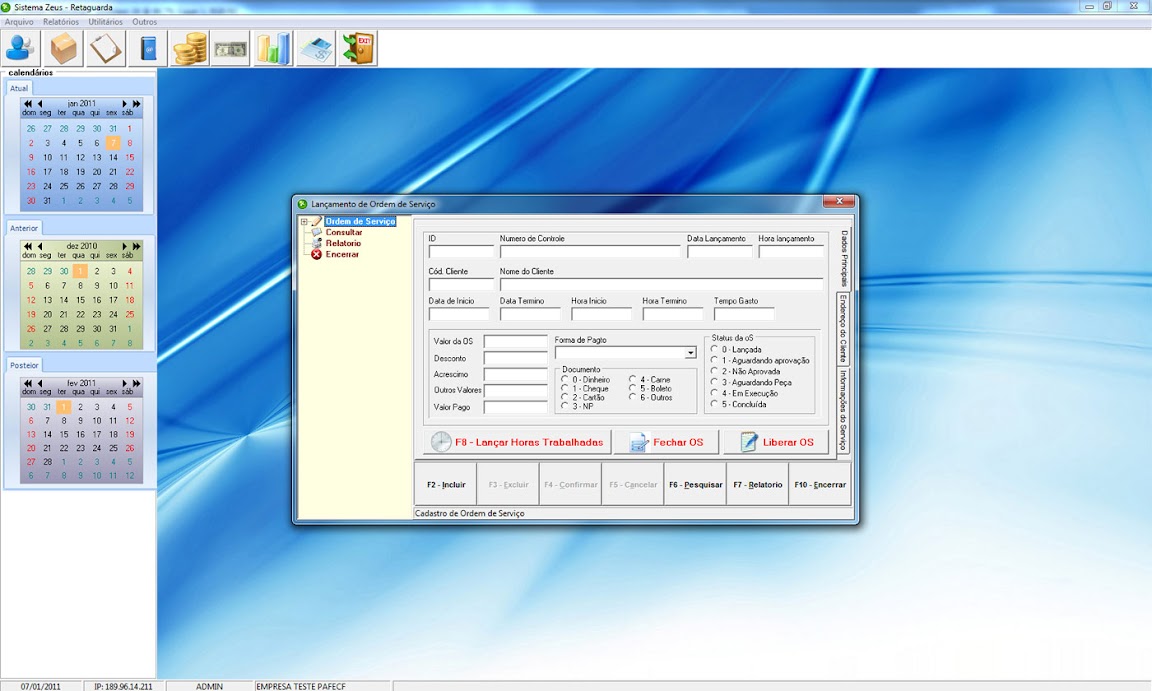Open the gold coins toolbar icon

190,48
